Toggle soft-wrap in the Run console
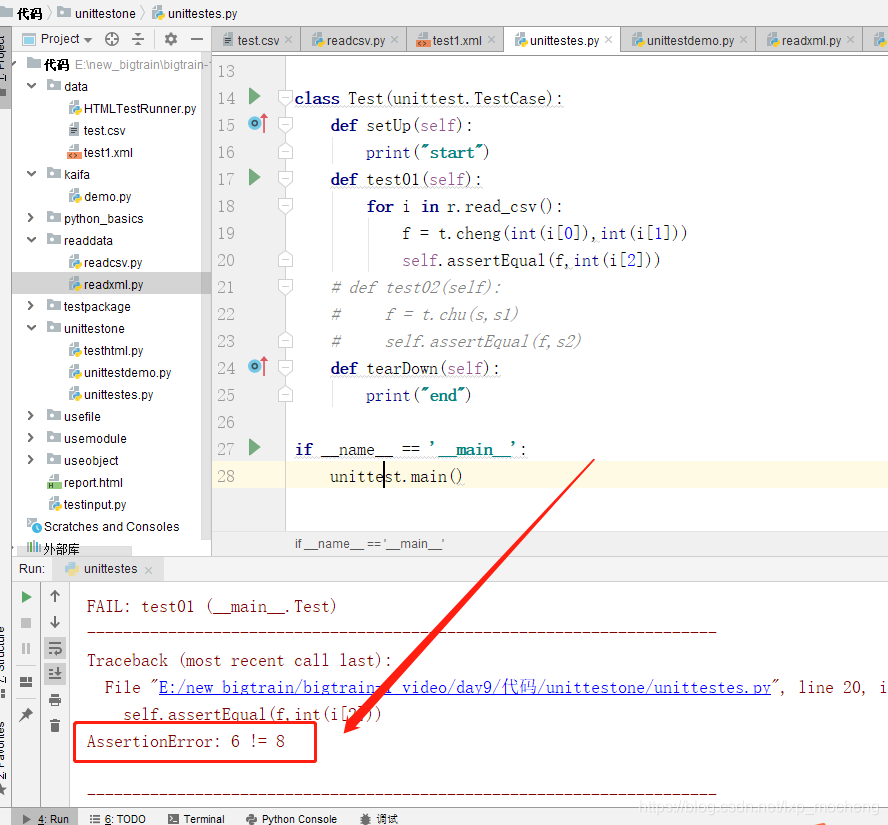This screenshot has width=888, height=825. click(55, 648)
